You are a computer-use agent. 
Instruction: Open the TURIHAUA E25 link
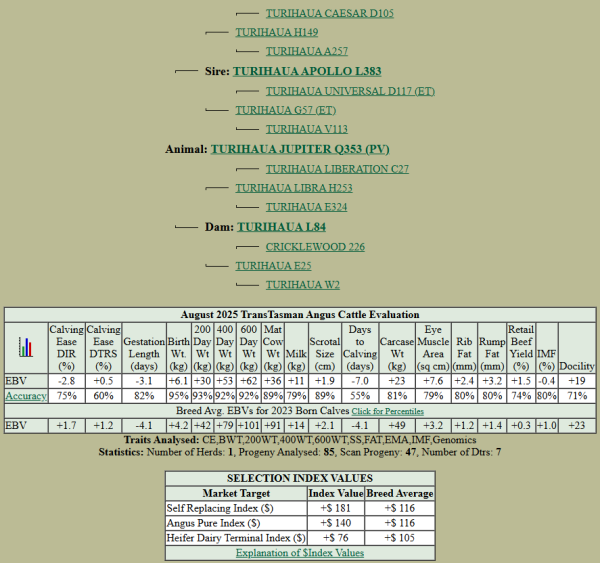(273, 266)
